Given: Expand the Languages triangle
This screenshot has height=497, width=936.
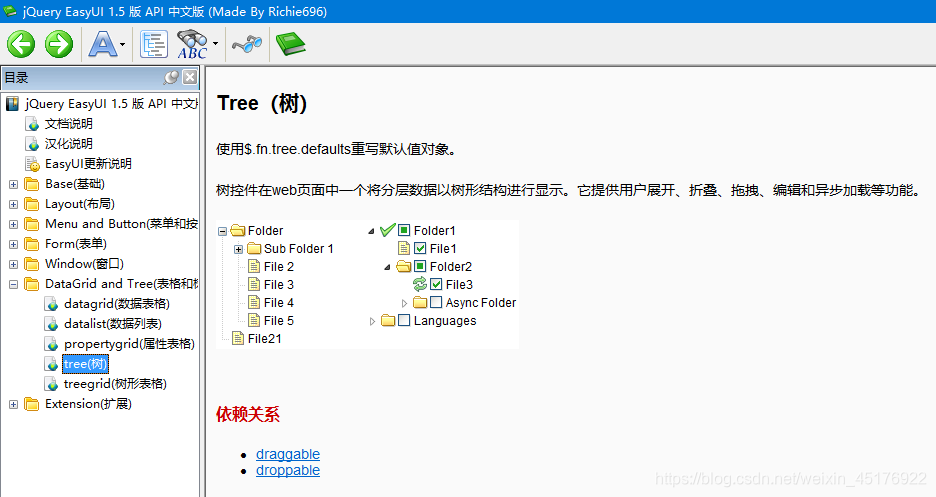Looking at the screenshot, I should pyautogui.click(x=372, y=321).
